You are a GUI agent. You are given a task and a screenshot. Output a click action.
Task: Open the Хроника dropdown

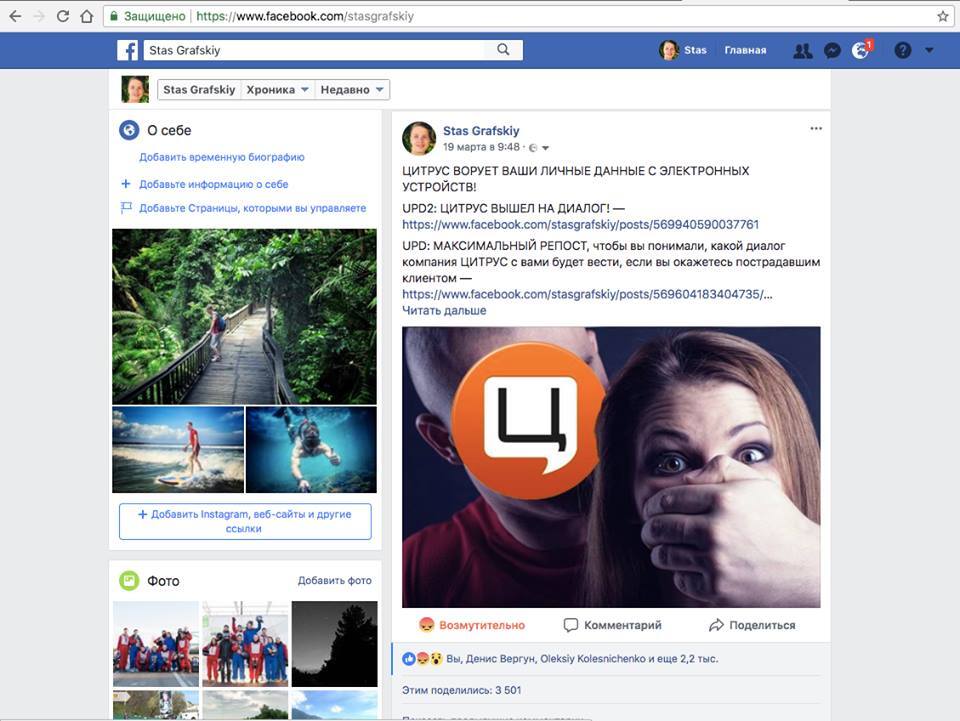[x=277, y=90]
